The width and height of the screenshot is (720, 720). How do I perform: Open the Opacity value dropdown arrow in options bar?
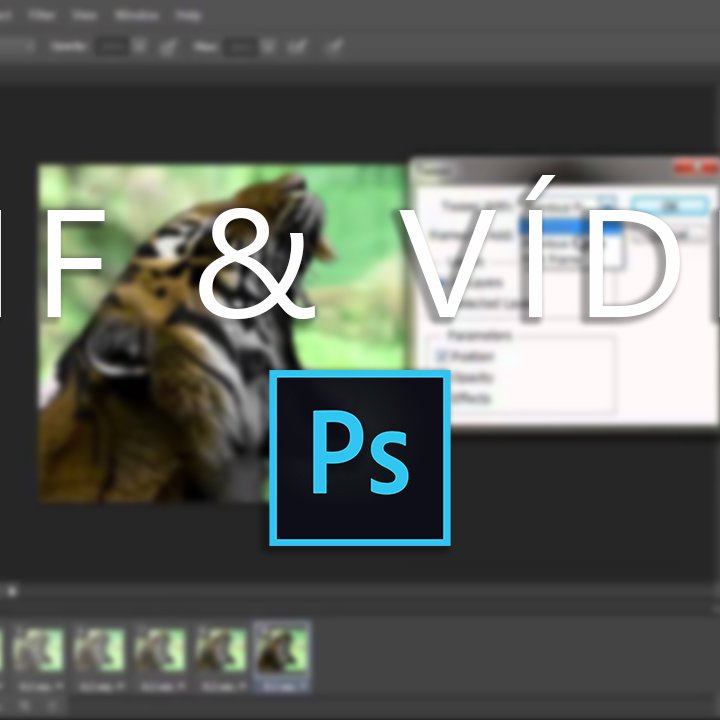click(x=139, y=46)
